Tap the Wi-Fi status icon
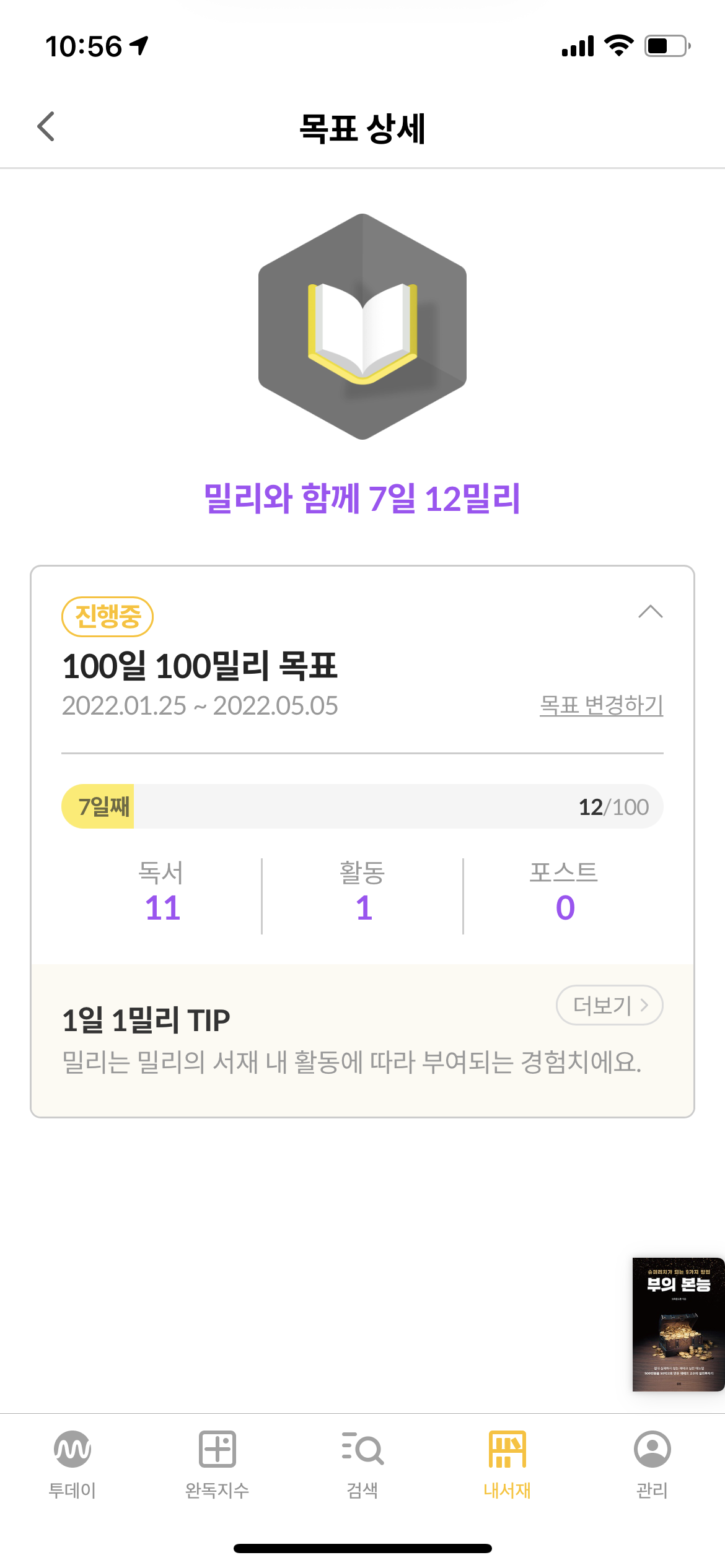Screen dimensions: 725x1568 tap(618, 46)
